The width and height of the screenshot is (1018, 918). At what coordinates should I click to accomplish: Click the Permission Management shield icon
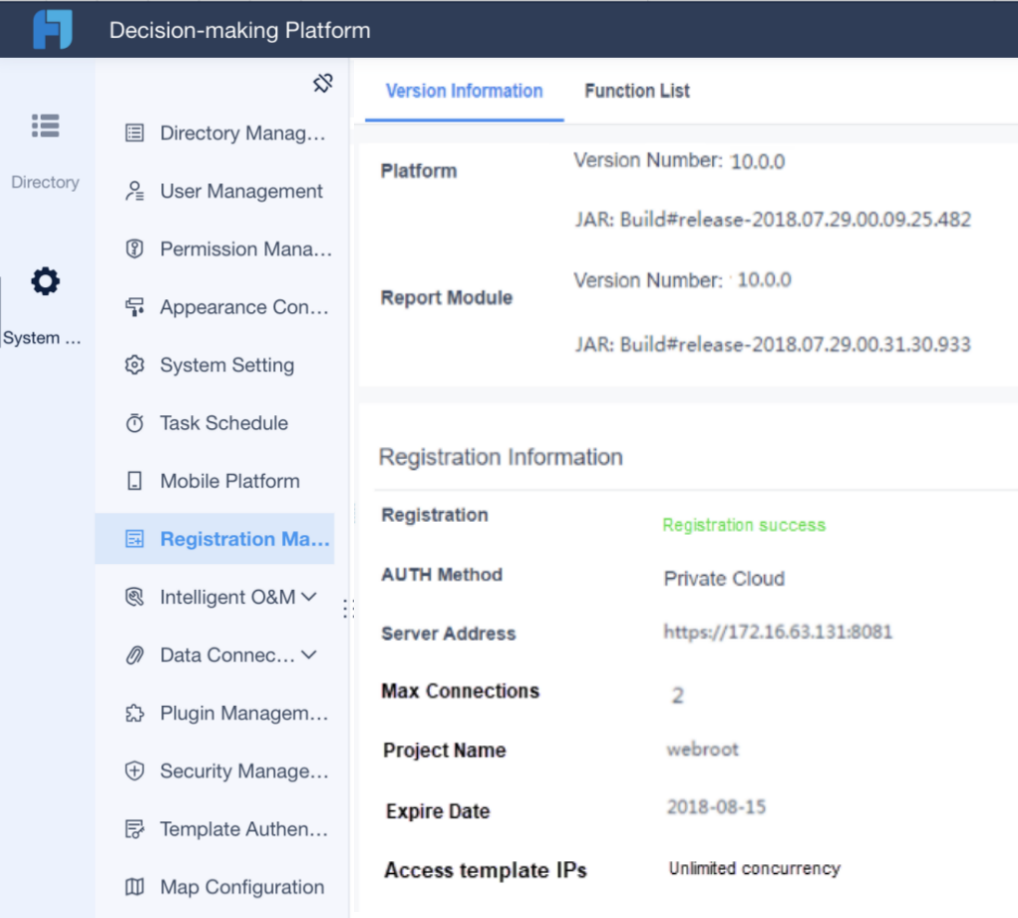click(x=134, y=249)
